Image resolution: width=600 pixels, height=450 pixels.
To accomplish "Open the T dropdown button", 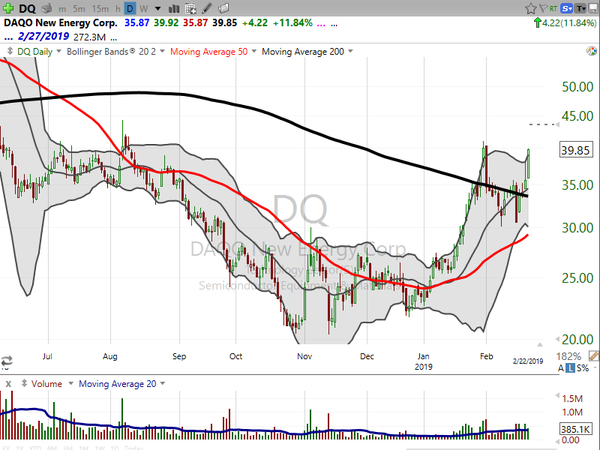I will click(580, 8).
